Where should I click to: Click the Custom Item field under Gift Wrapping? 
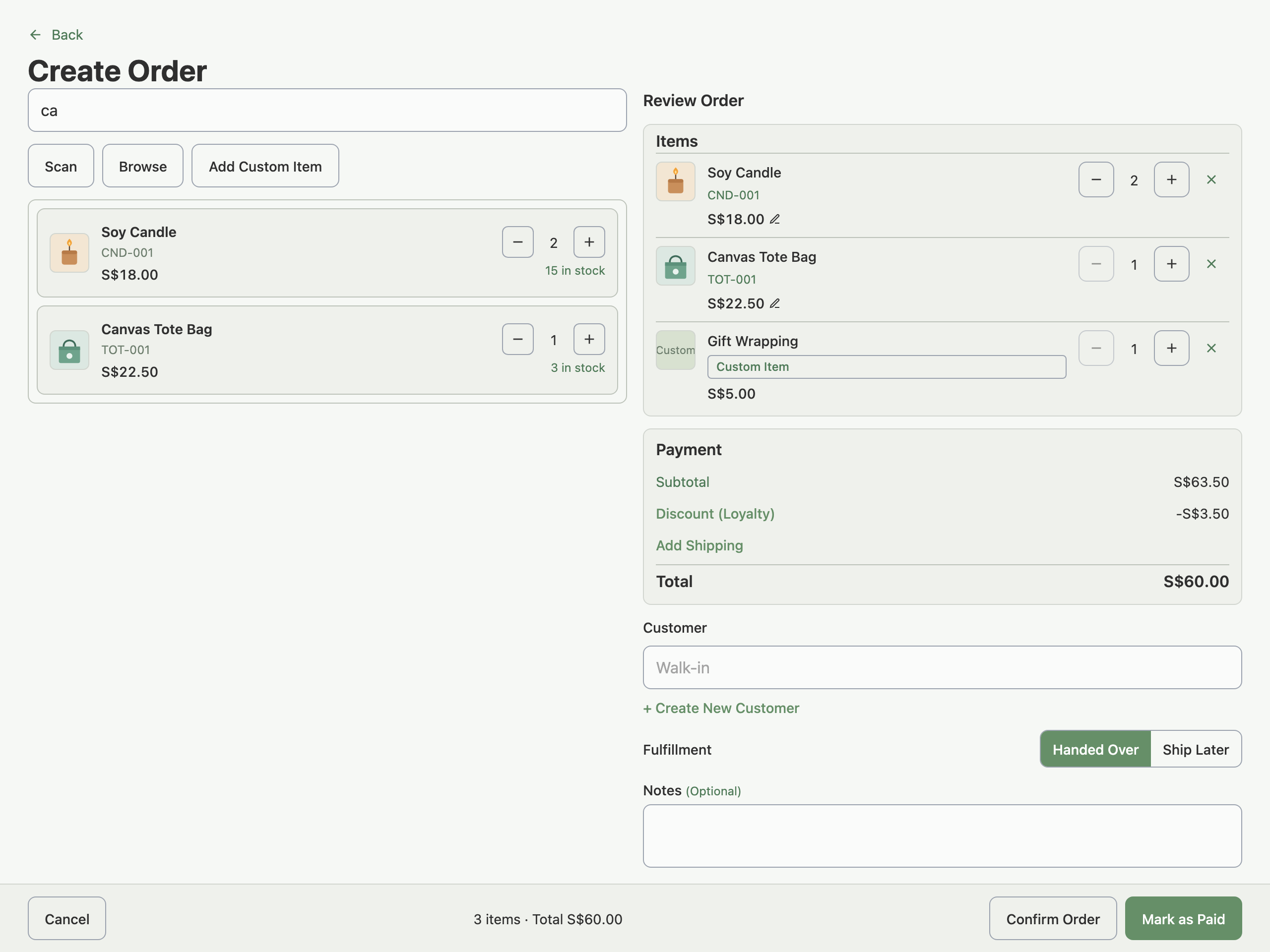(886, 367)
